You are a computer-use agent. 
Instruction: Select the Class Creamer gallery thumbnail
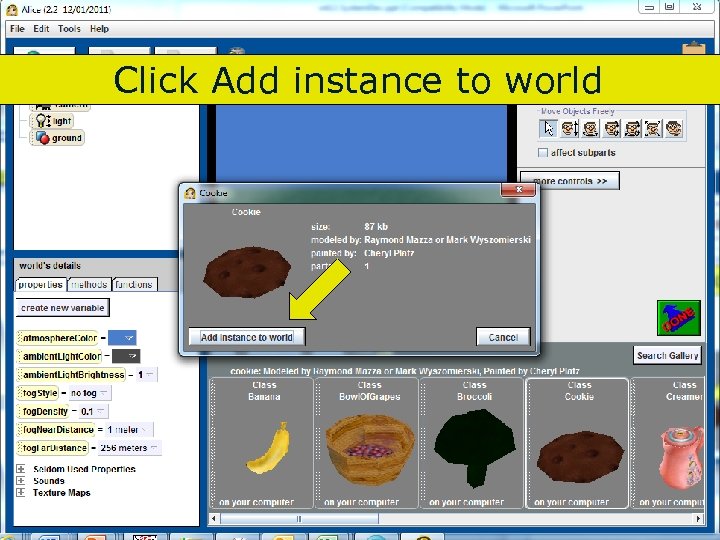pyautogui.click(x=668, y=444)
